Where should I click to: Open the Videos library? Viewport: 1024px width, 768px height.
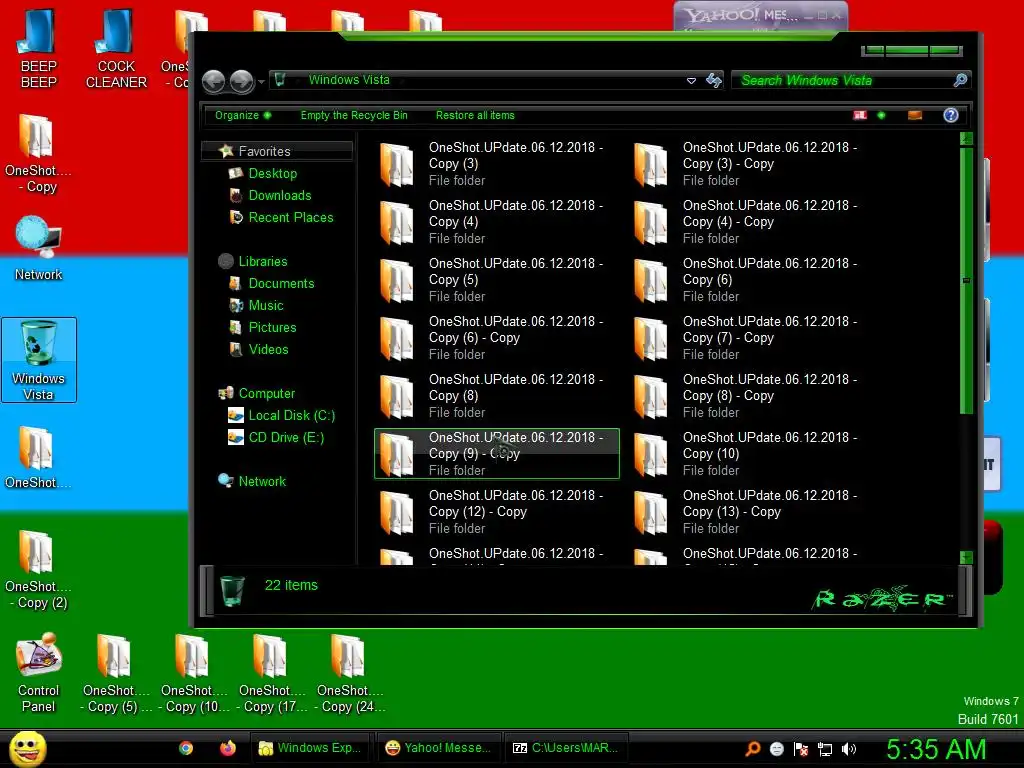(268, 349)
